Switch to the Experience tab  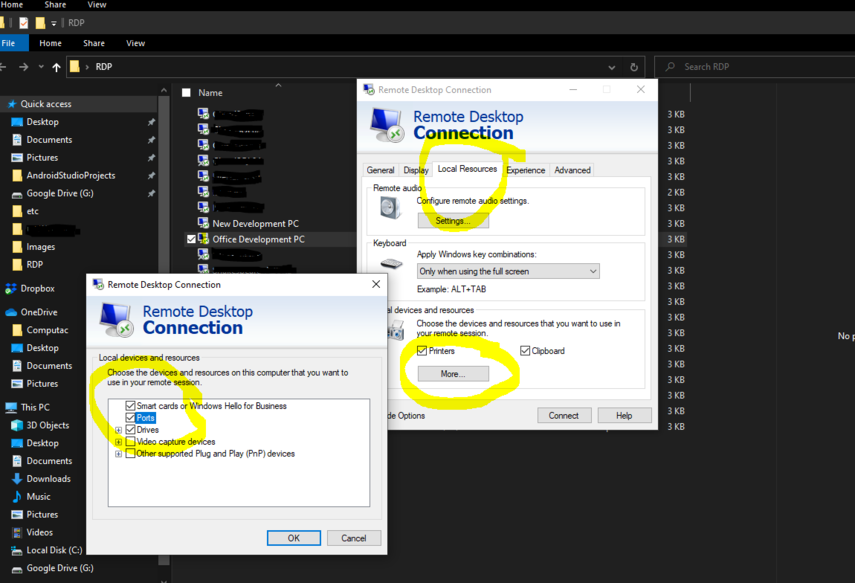point(526,170)
